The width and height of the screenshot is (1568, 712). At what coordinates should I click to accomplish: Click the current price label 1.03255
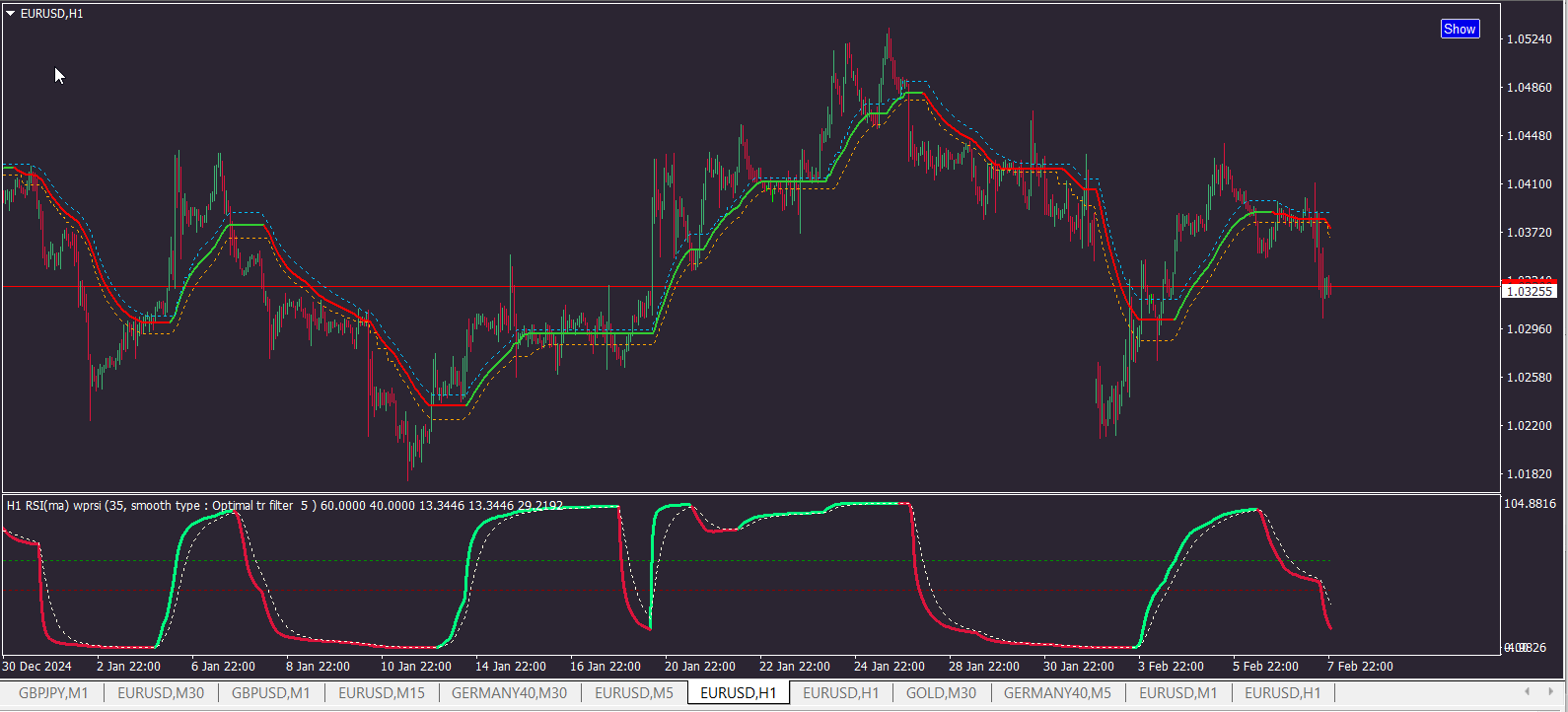(1530, 291)
